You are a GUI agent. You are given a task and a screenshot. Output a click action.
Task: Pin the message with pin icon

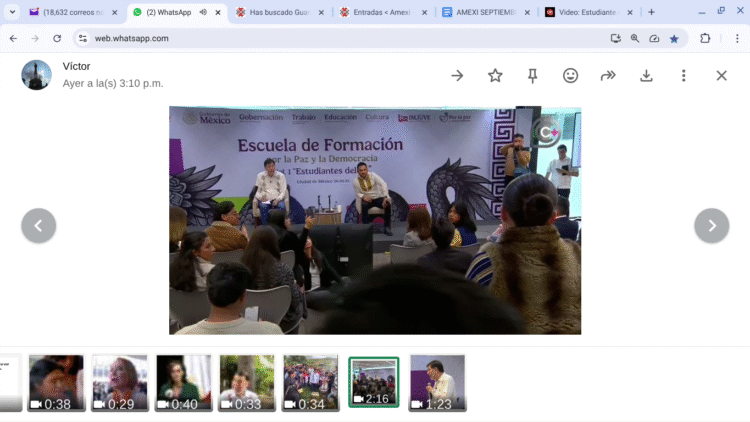click(532, 75)
